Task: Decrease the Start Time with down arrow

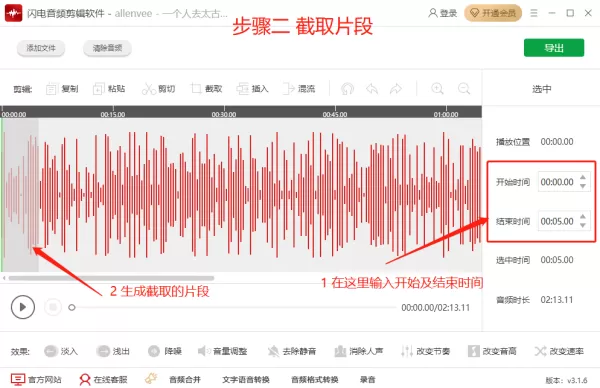Action: click(x=583, y=186)
